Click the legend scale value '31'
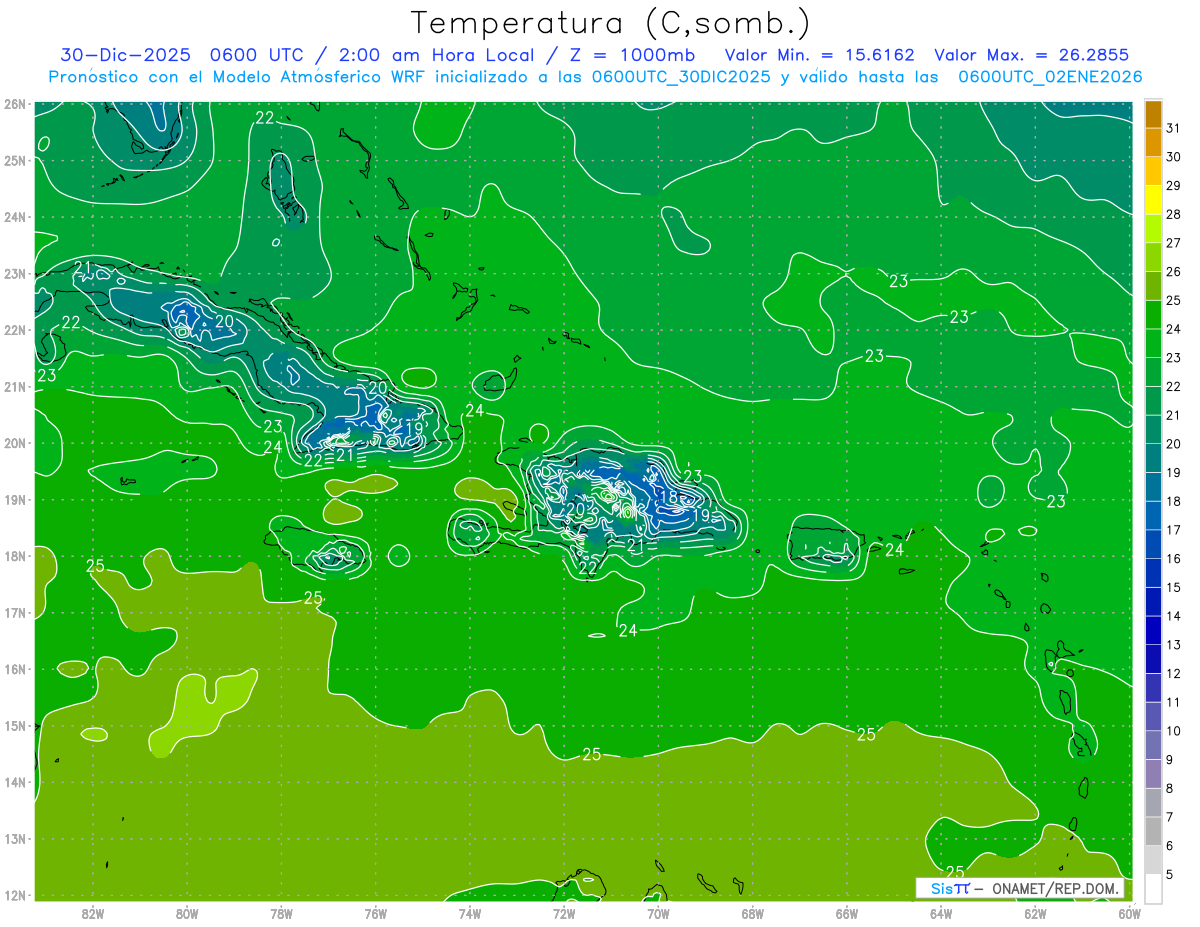The width and height of the screenshot is (1200, 927). [x=1173, y=128]
